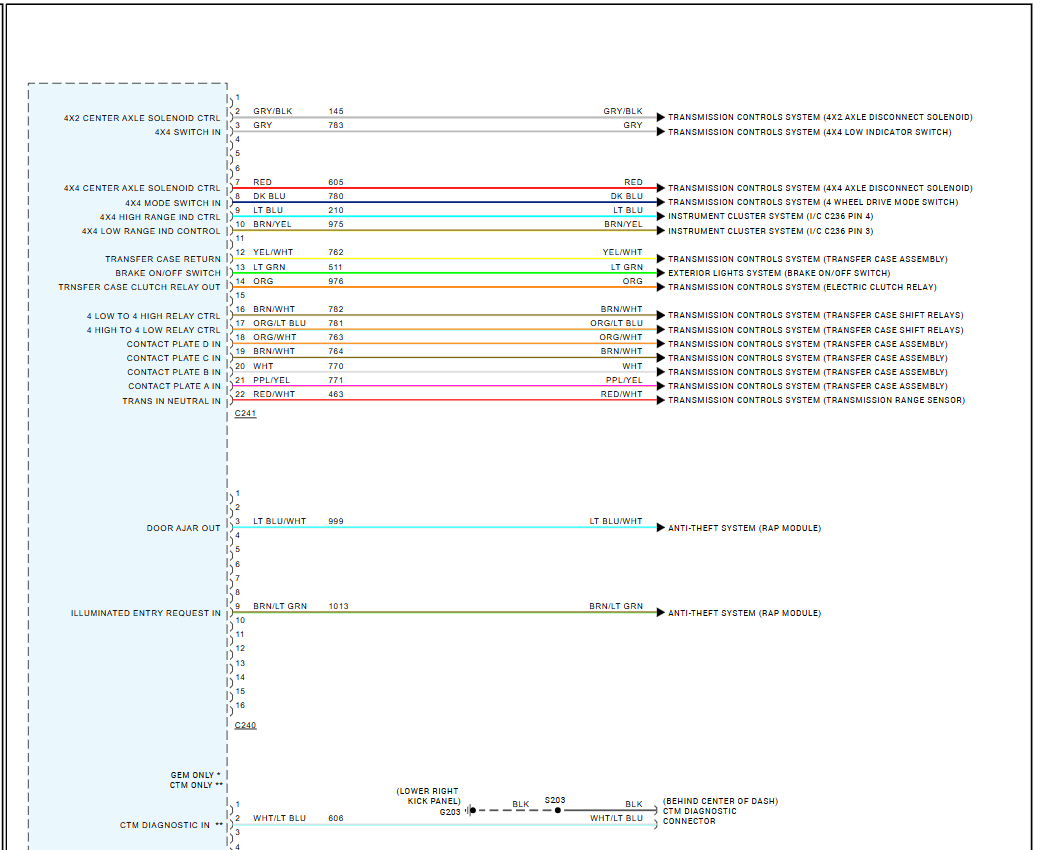This screenshot has width=1048, height=850.
Task: Click the Lower Right Kick Panel note
Action: point(428,796)
